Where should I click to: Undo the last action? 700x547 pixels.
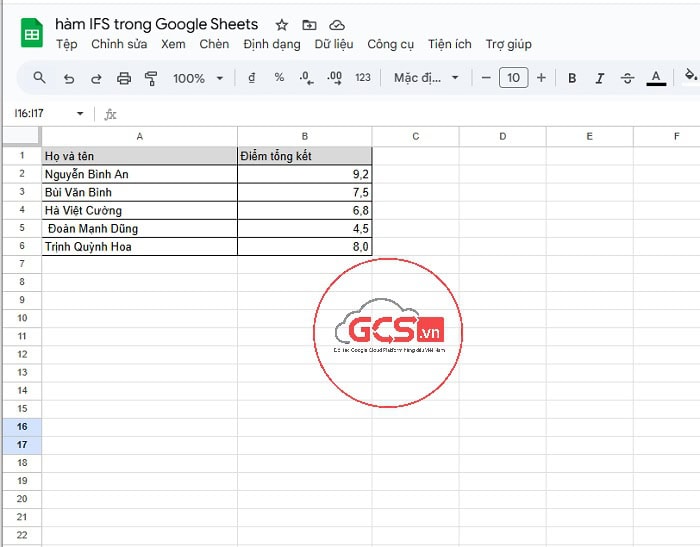pyautogui.click(x=68, y=78)
